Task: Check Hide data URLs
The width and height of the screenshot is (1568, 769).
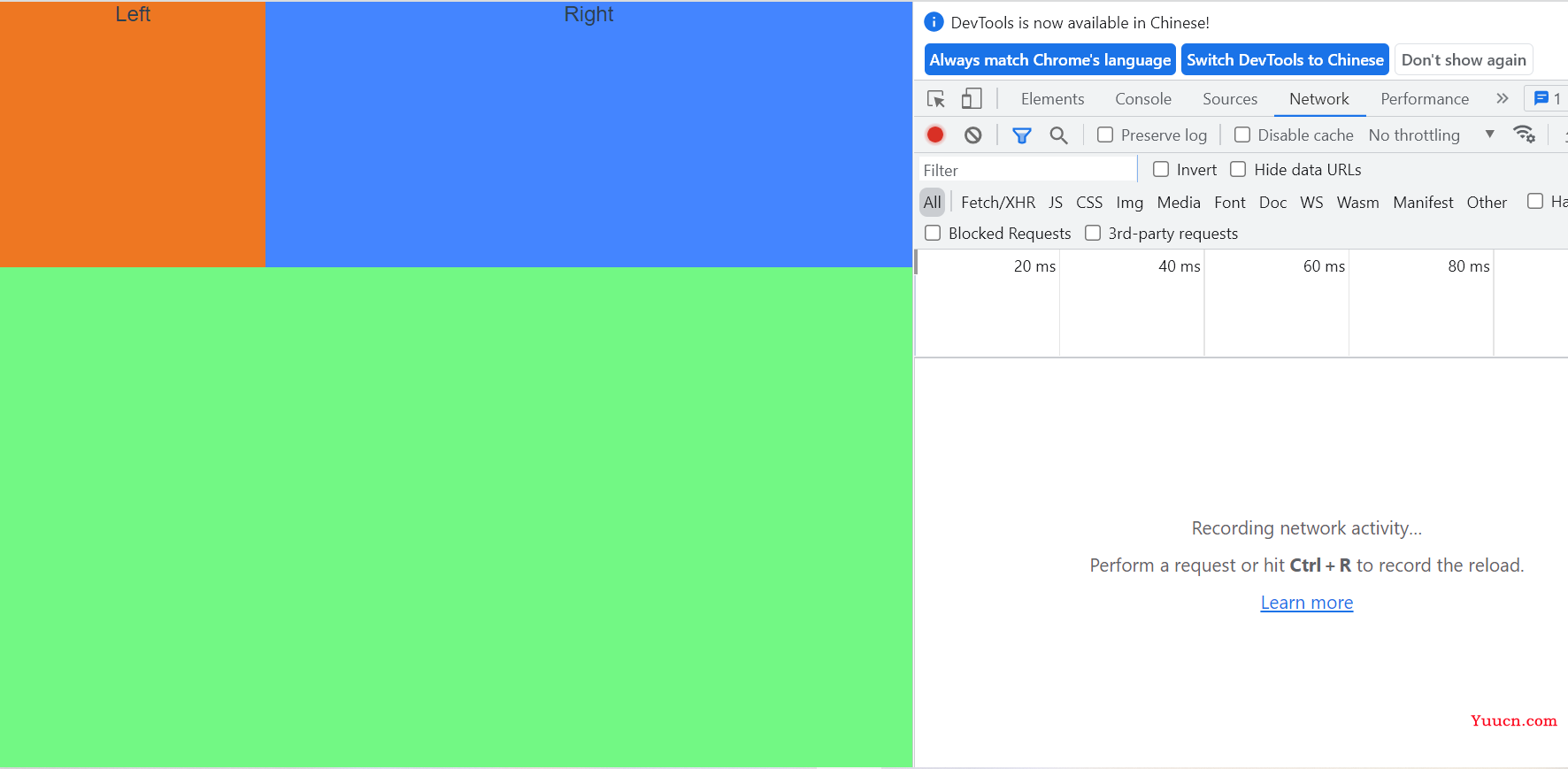Action: pos(1238,169)
